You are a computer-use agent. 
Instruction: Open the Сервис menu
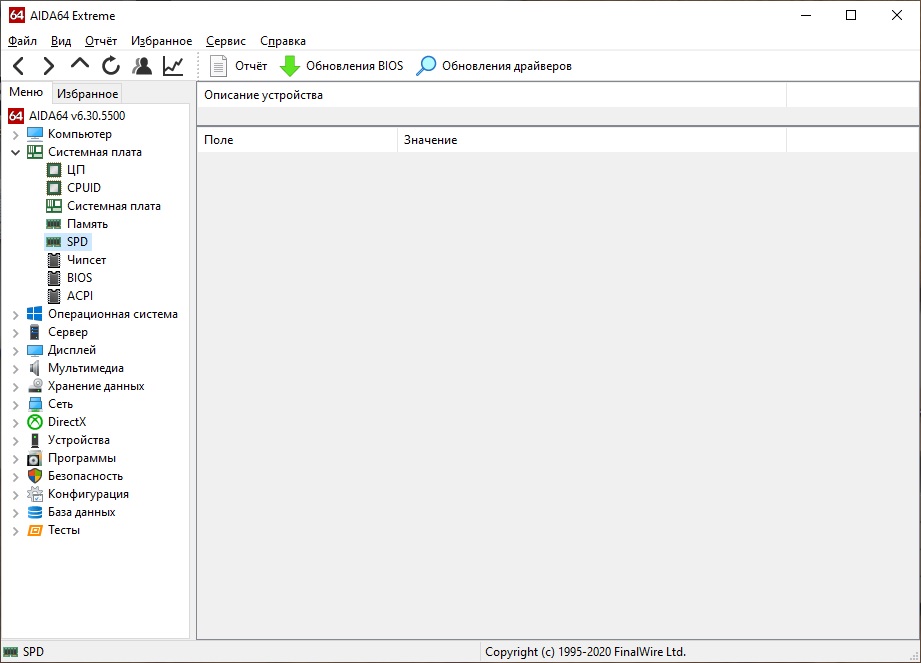[226, 41]
